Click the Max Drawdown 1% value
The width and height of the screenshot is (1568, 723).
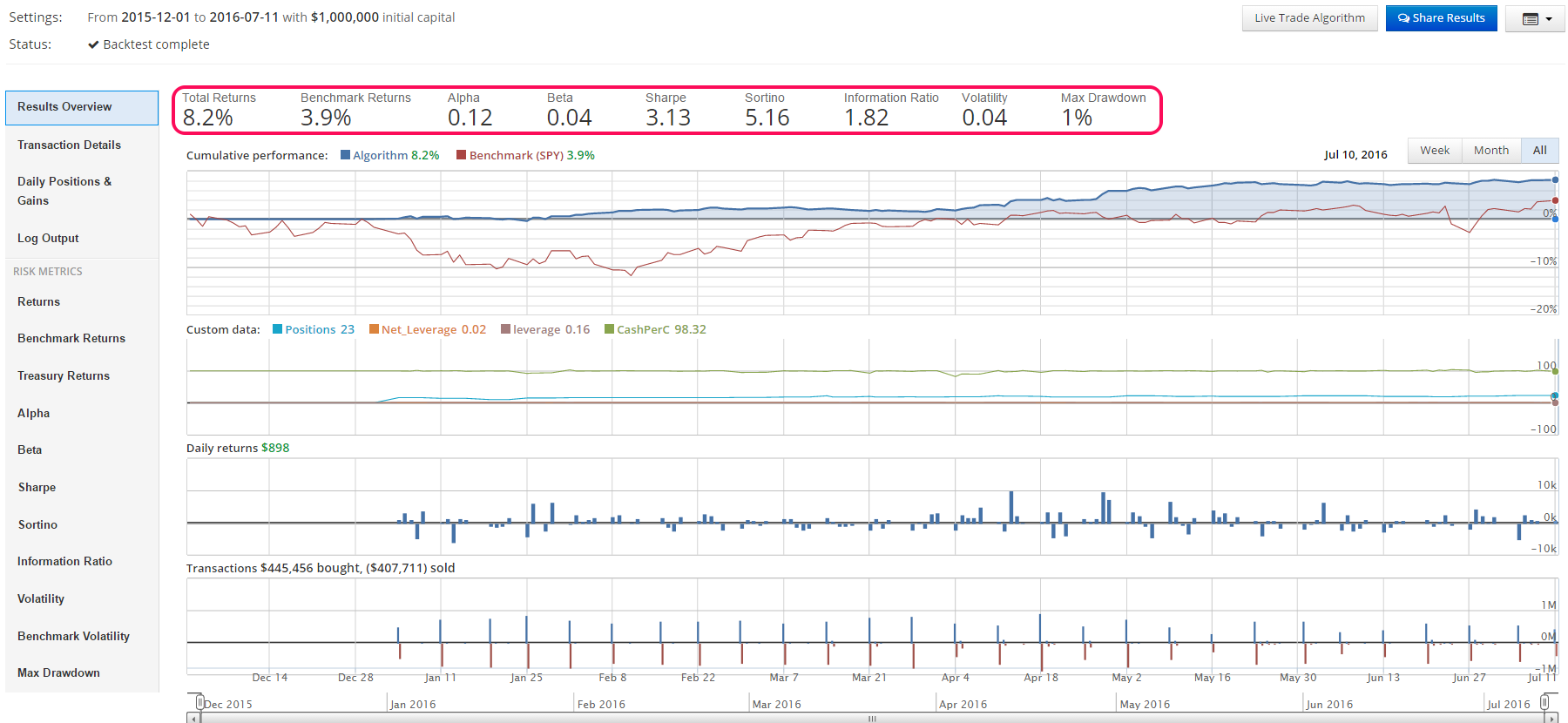tap(1077, 118)
